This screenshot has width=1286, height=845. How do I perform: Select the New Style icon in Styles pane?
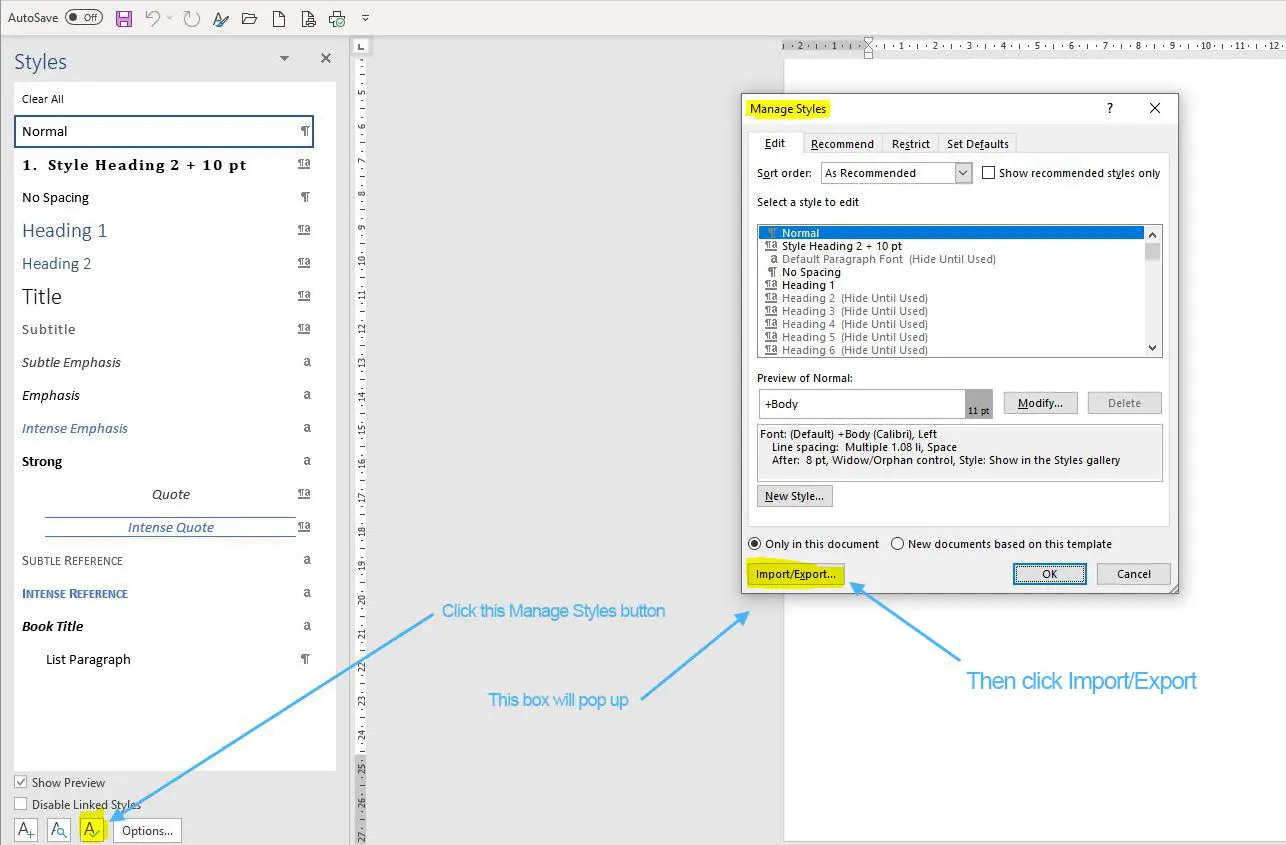[24, 829]
